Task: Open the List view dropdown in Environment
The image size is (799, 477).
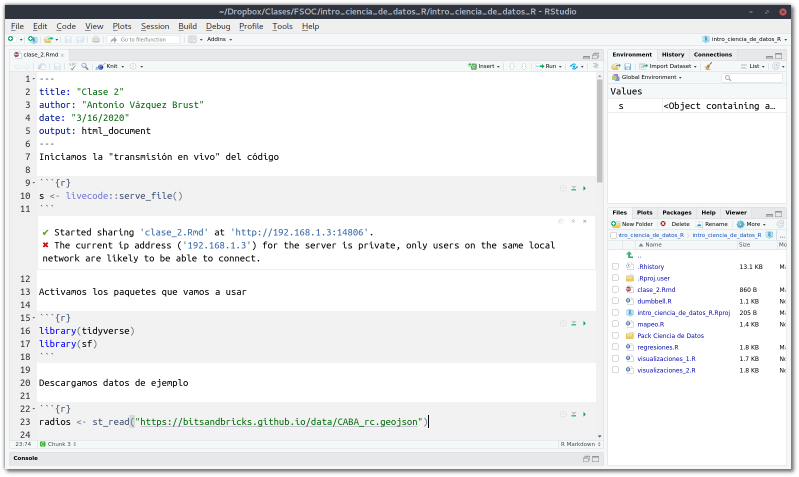Action: coord(753,66)
